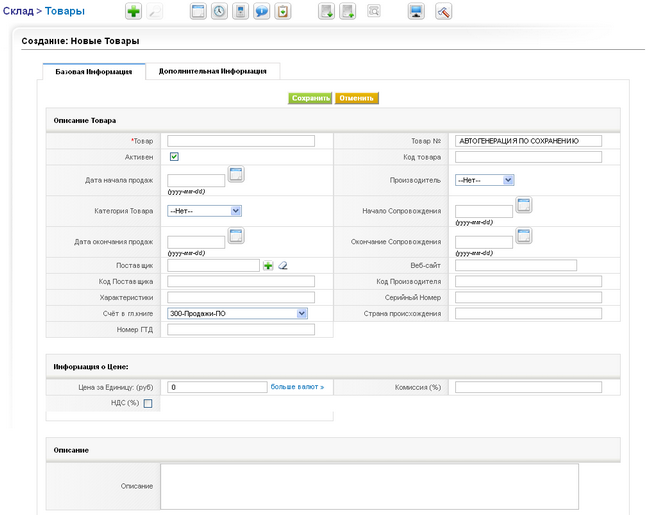Focus the Код товара input field
This screenshot has height=515, width=650.
(529, 157)
